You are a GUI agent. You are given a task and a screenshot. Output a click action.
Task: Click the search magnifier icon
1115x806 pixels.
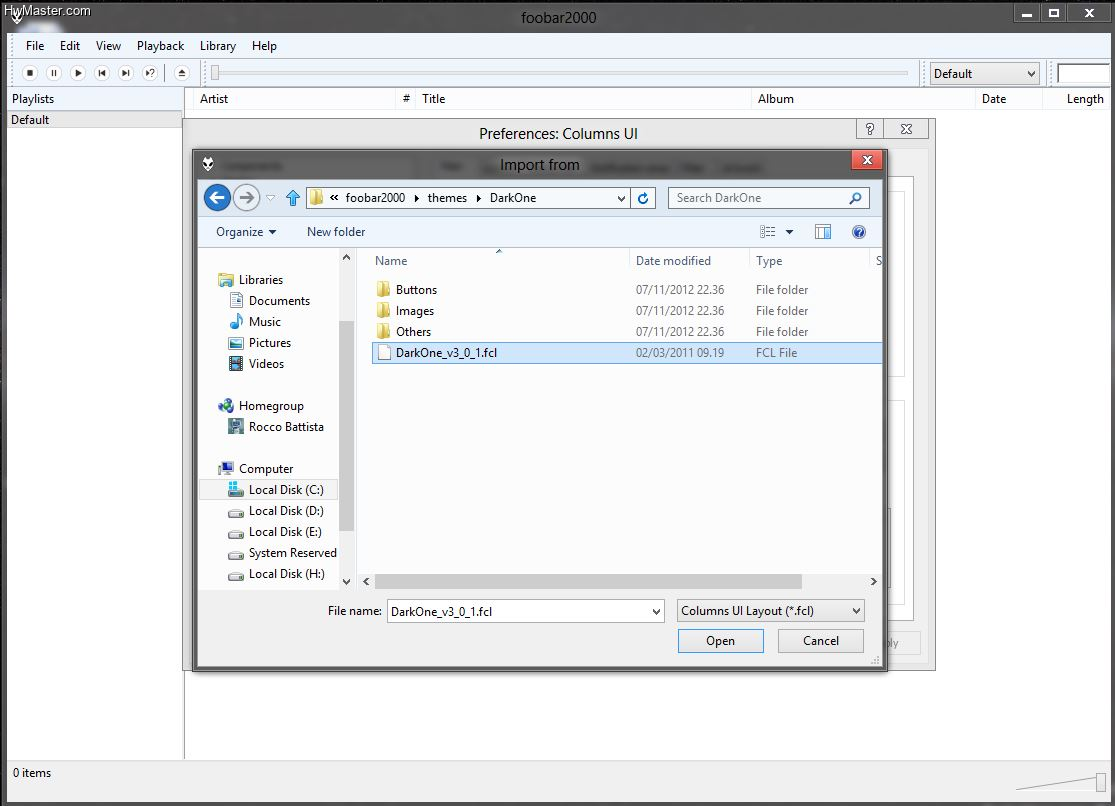855,198
